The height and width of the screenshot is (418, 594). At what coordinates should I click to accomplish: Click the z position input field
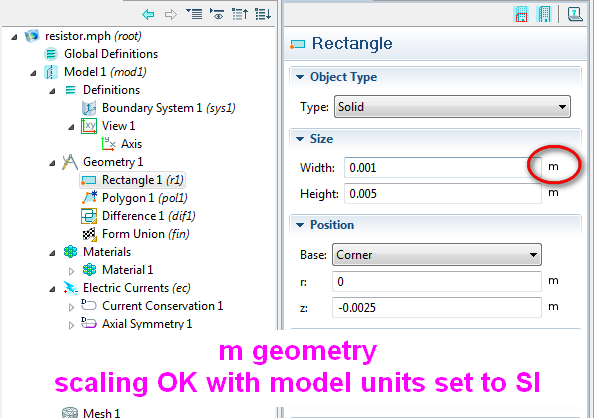pyautogui.click(x=436, y=307)
